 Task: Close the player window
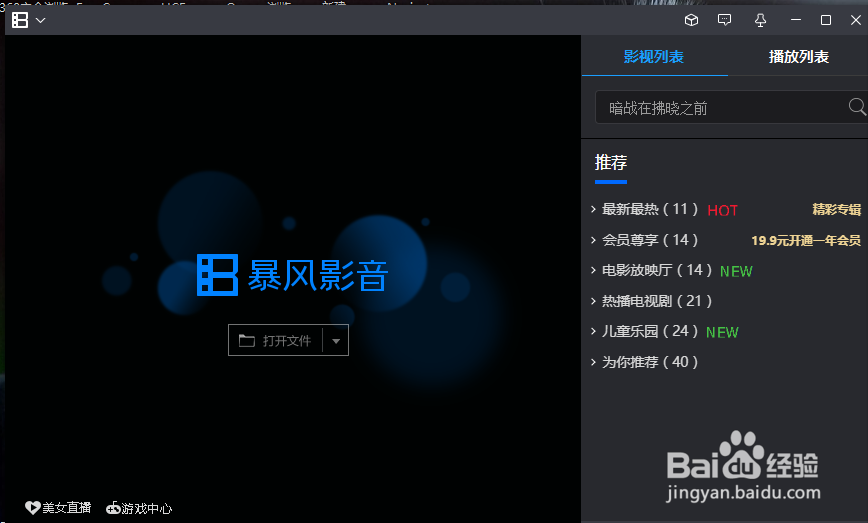point(856,20)
